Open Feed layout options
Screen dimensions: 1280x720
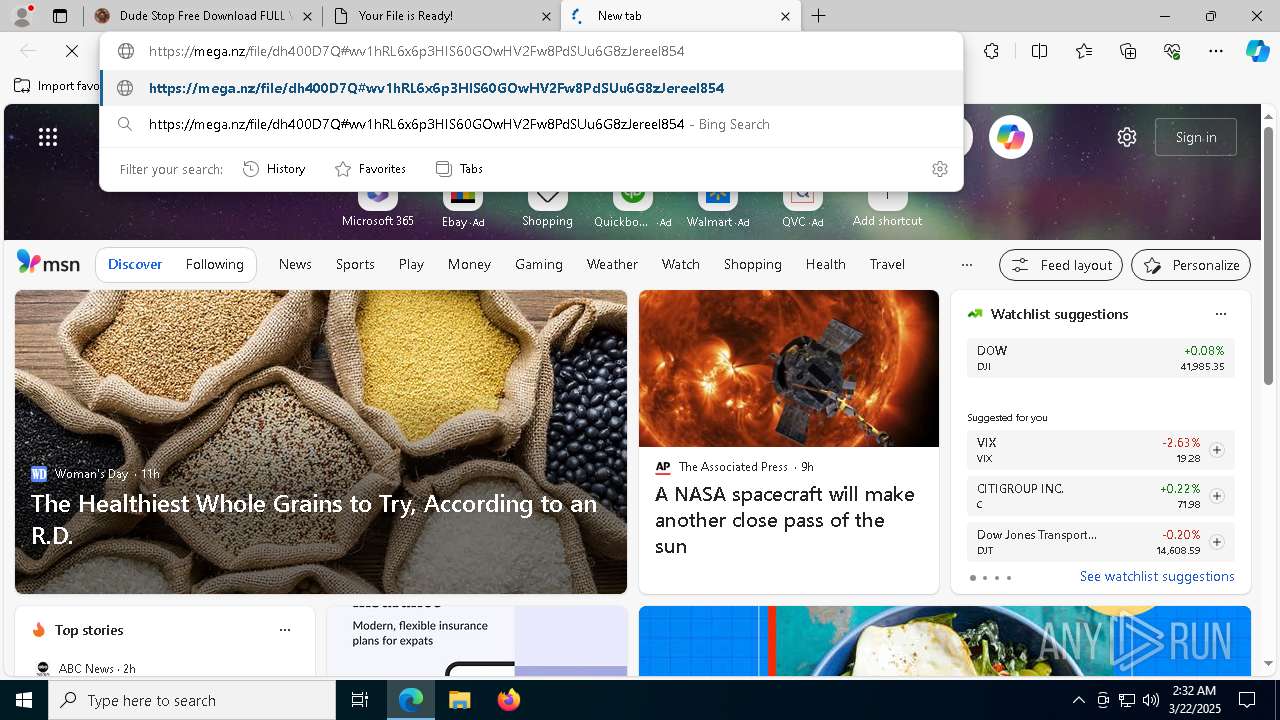point(1061,265)
